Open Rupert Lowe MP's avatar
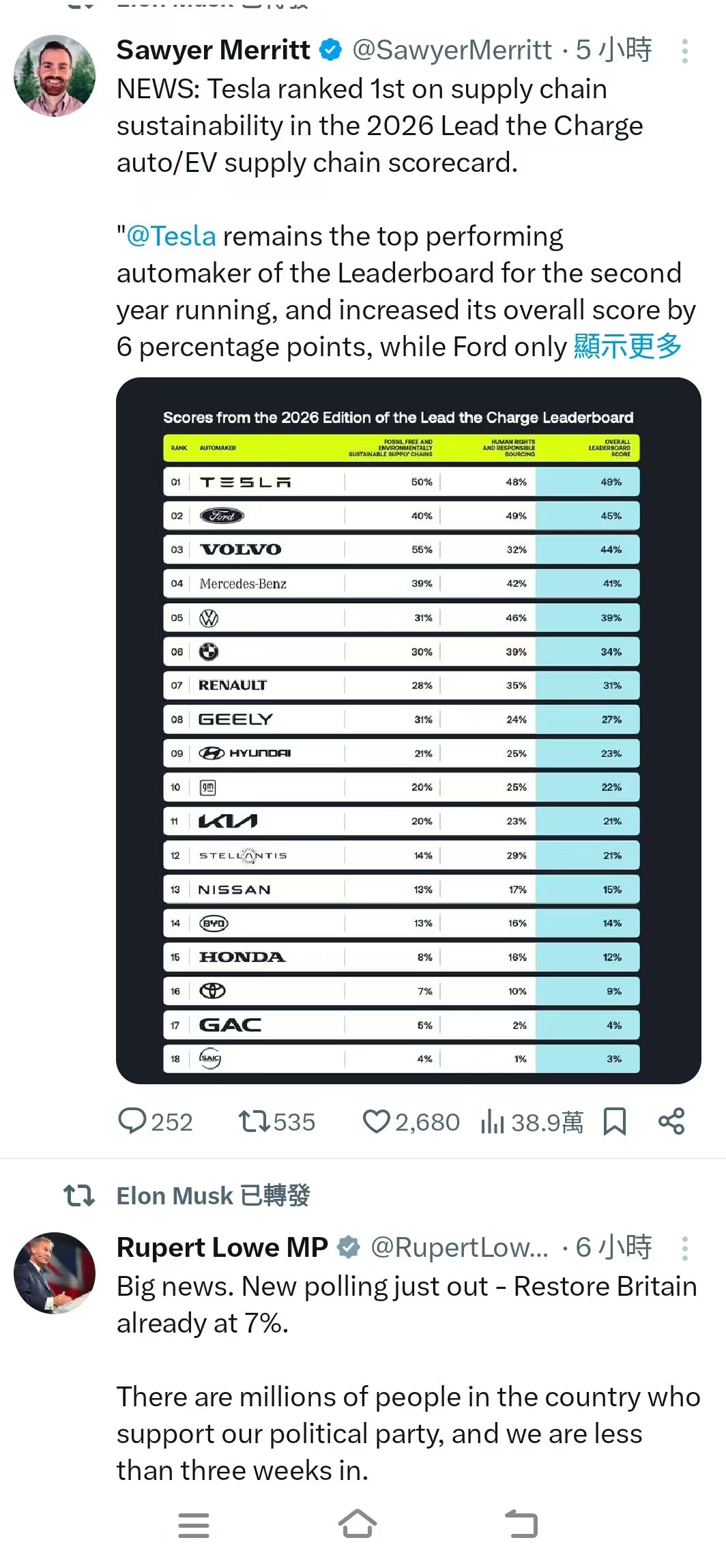 coord(55,1273)
